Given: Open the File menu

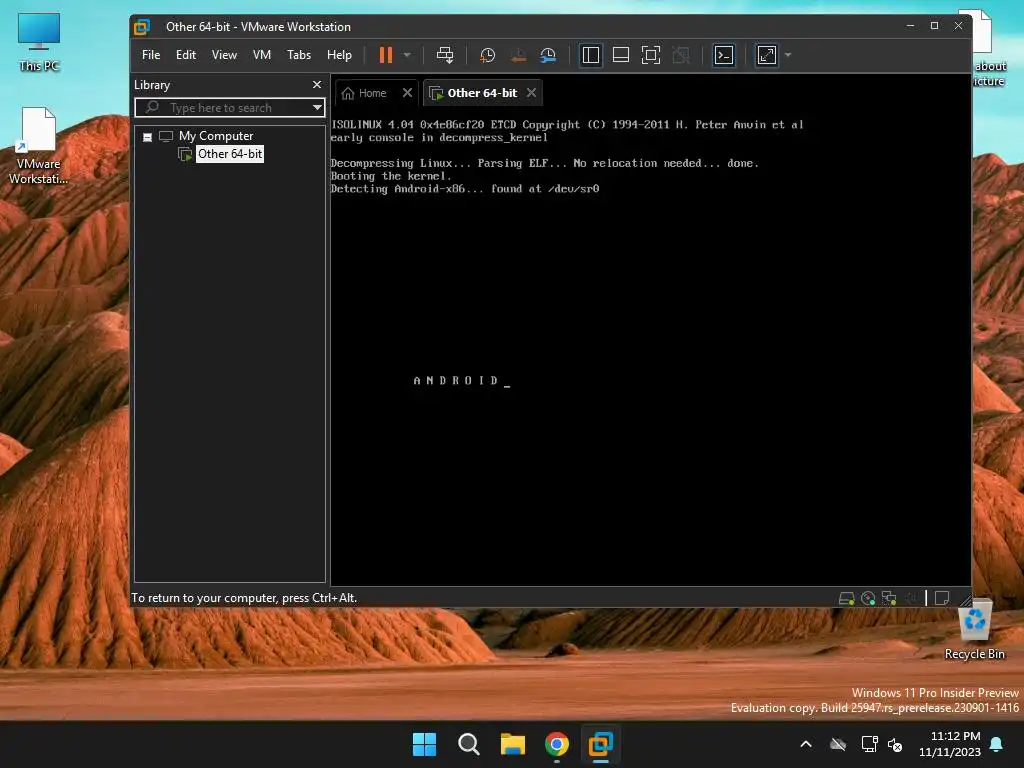Looking at the screenshot, I should 151,55.
